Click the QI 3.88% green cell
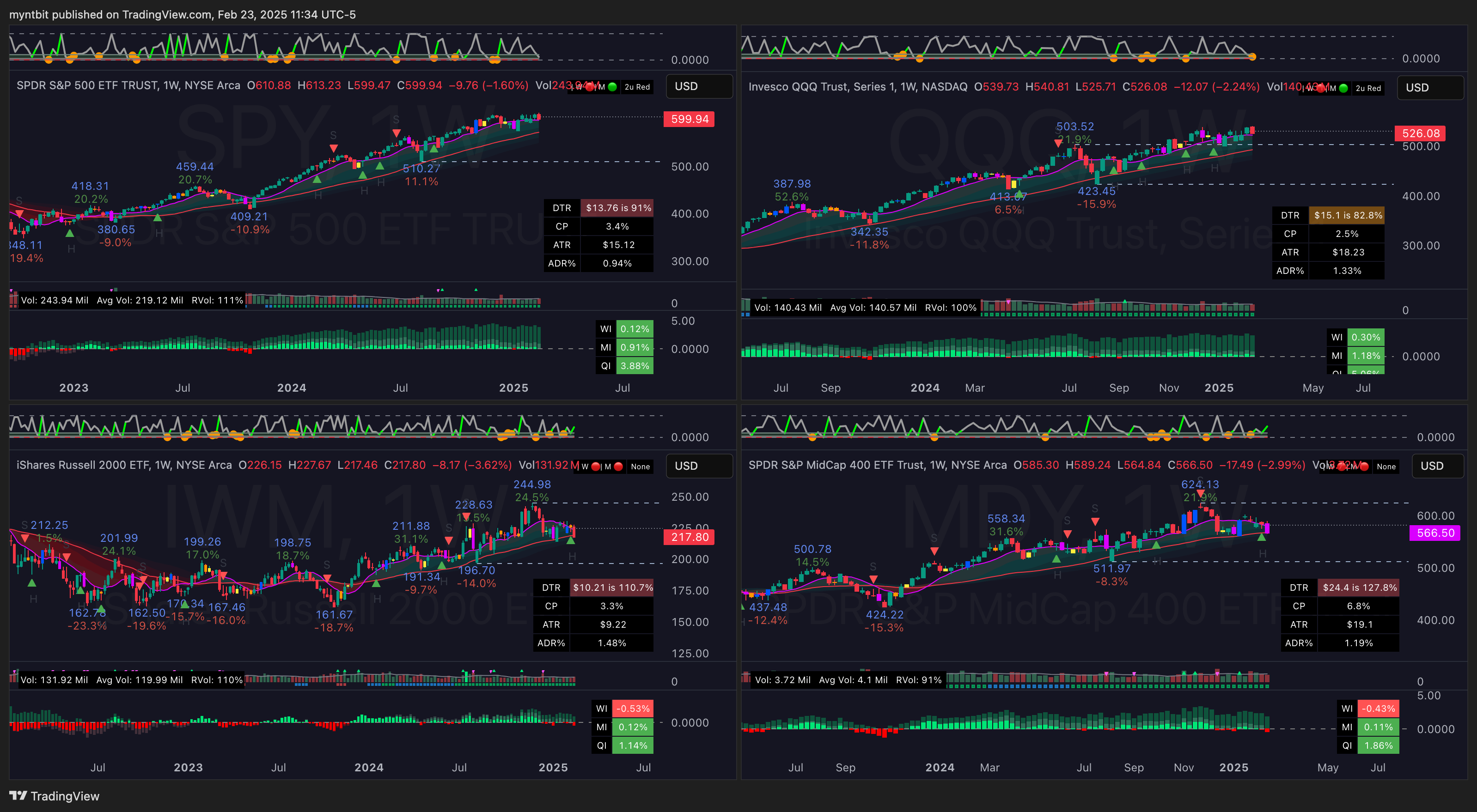This screenshot has width=1477, height=812. click(x=635, y=366)
